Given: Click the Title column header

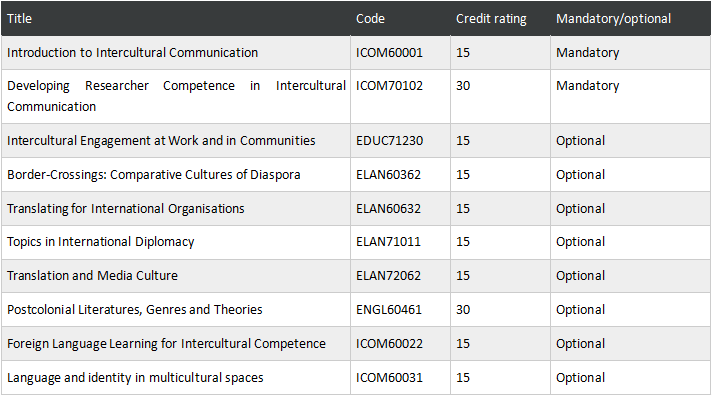Looking at the screenshot, I should (x=20, y=19).
